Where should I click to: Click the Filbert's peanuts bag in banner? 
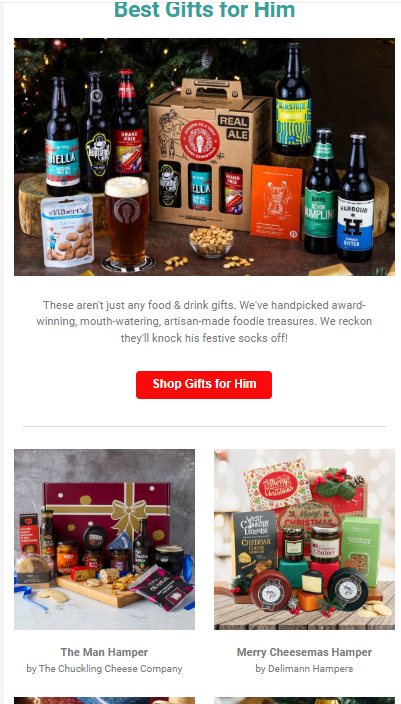[67, 231]
